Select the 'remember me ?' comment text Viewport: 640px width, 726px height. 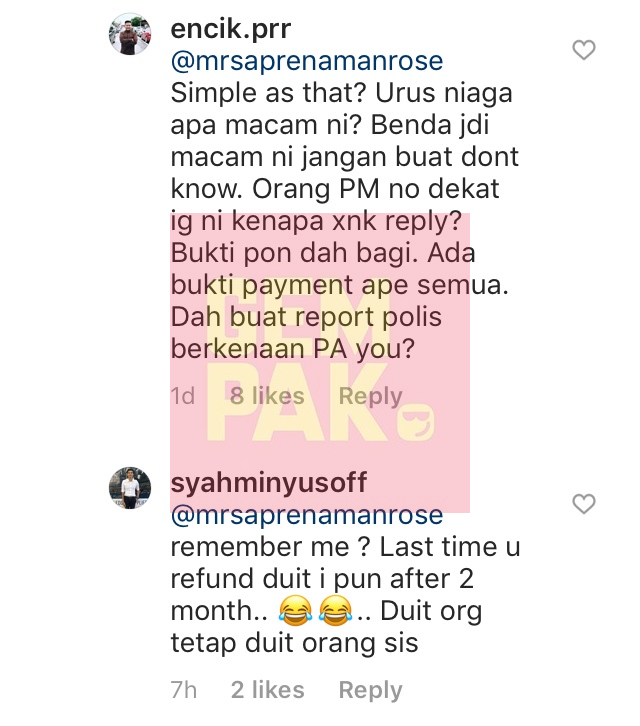click(x=270, y=547)
